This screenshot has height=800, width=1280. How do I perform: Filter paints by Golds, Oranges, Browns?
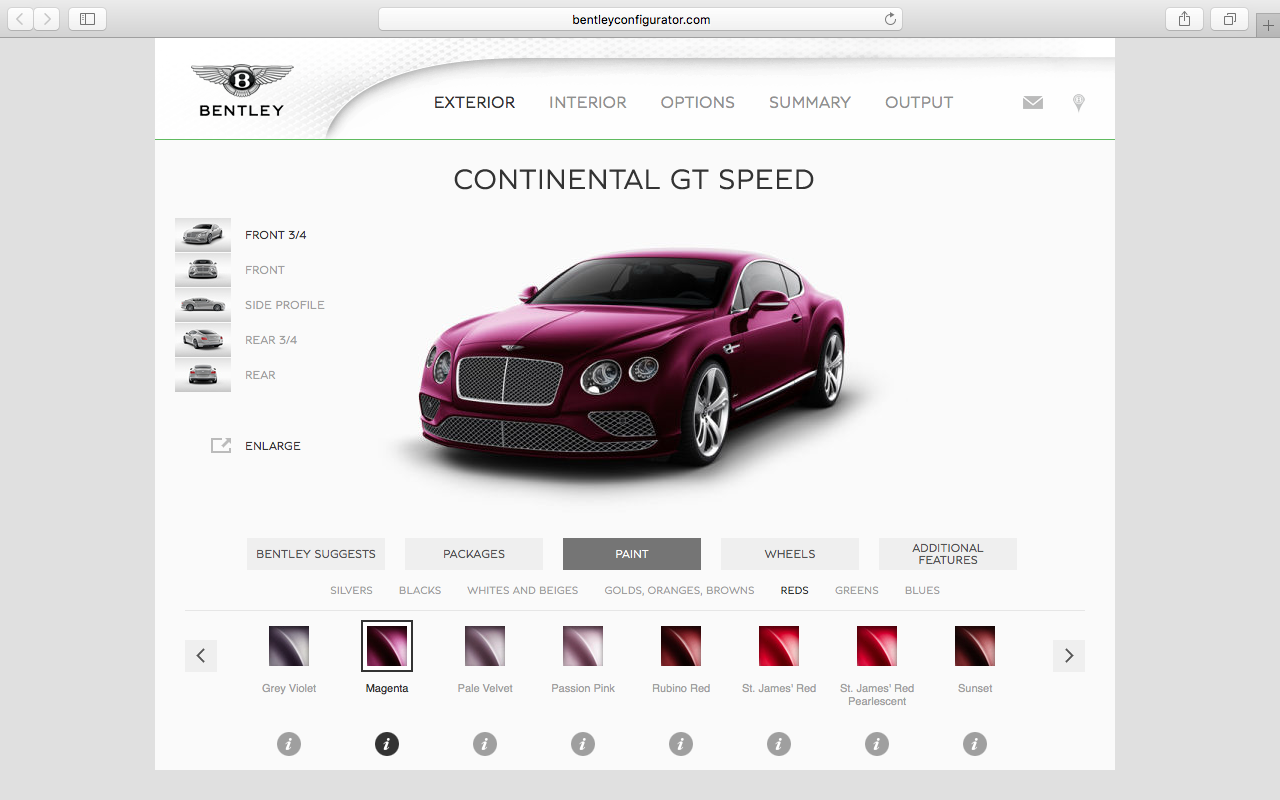point(679,590)
